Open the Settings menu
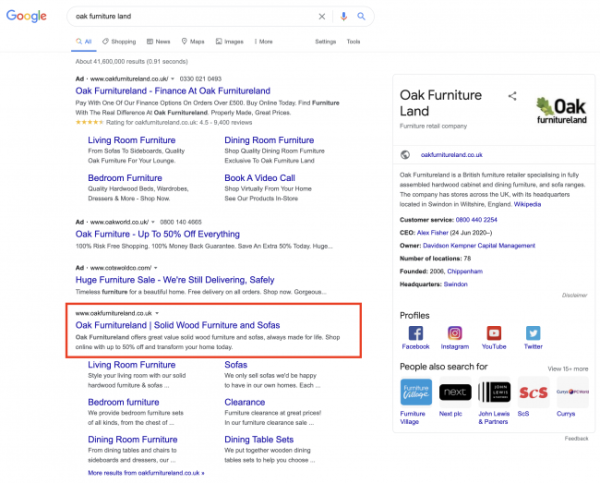 tap(325, 42)
